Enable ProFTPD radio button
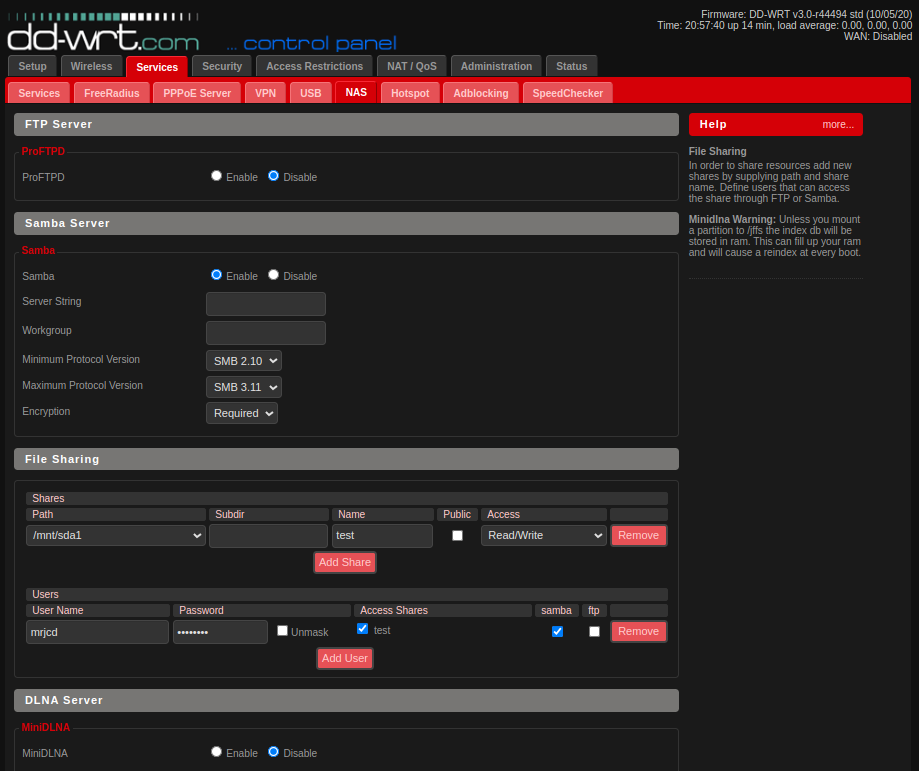919x771 pixels. (x=216, y=176)
